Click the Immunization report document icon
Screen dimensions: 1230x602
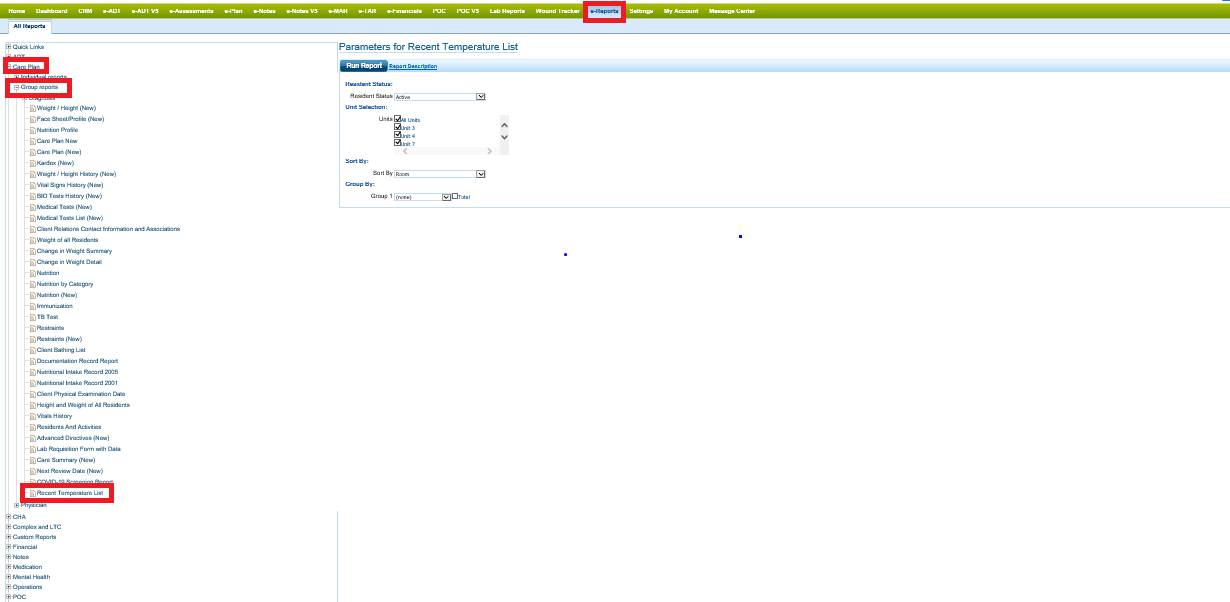[x=33, y=306]
